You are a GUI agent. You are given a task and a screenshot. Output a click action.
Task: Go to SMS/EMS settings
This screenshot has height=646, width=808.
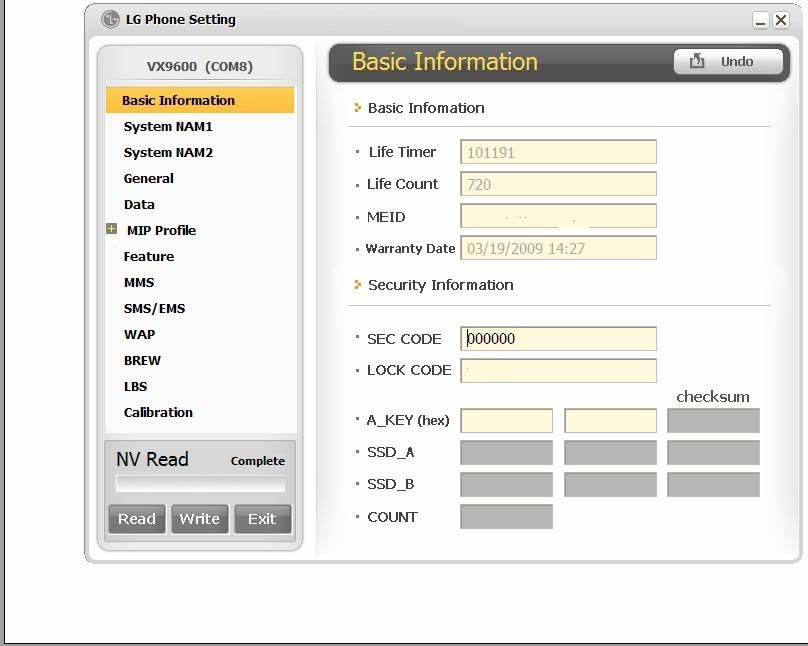[154, 309]
